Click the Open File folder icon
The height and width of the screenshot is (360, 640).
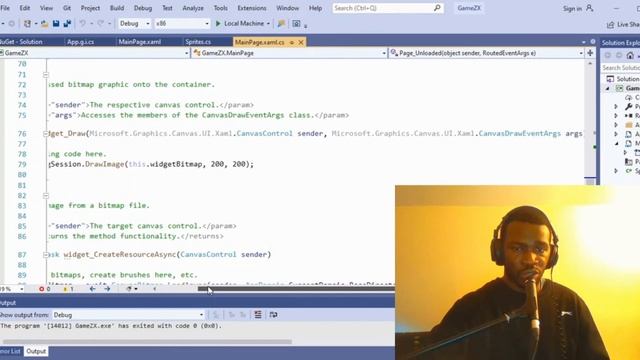click(44, 24)
